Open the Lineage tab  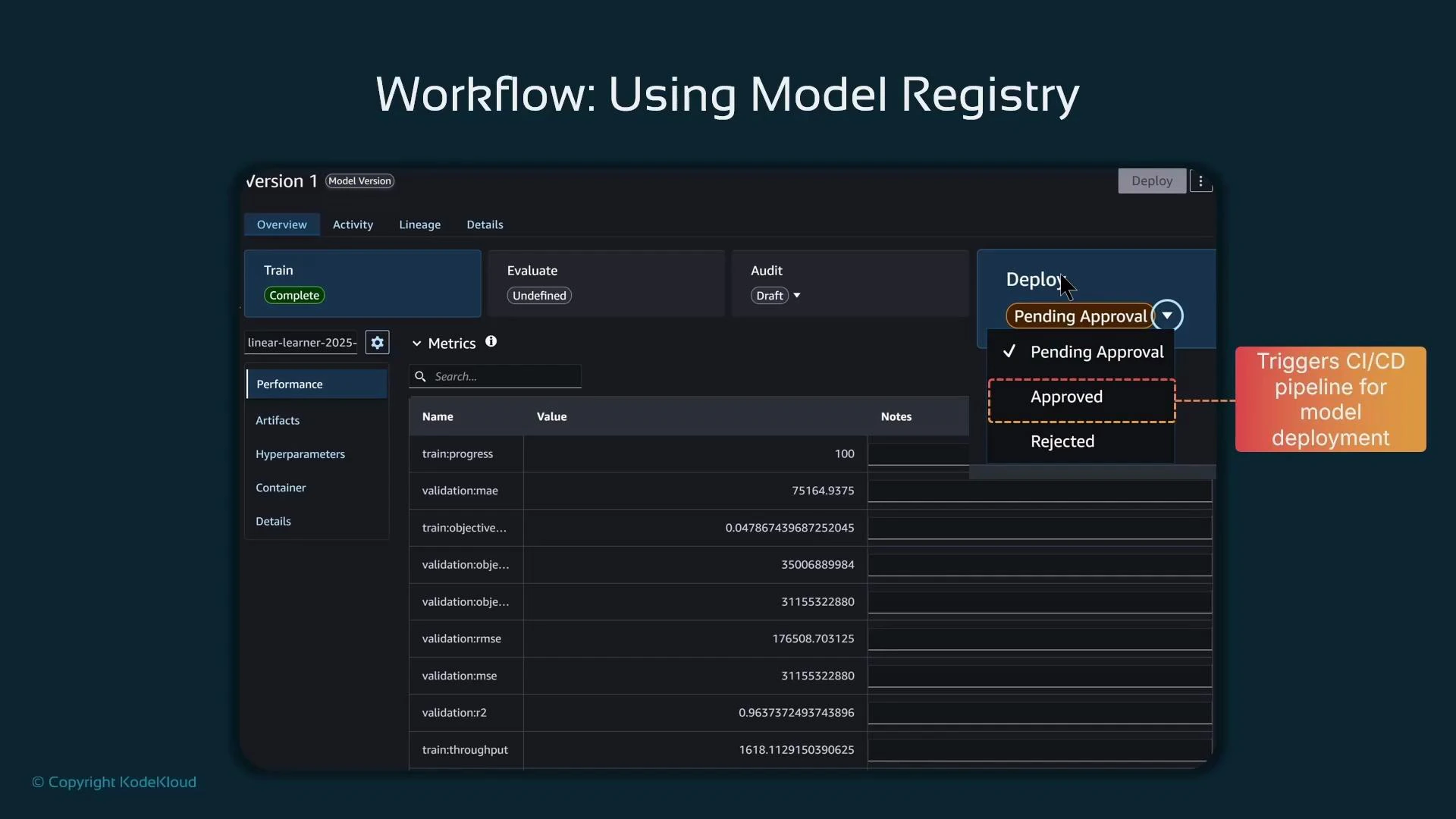tap(420, 224)
